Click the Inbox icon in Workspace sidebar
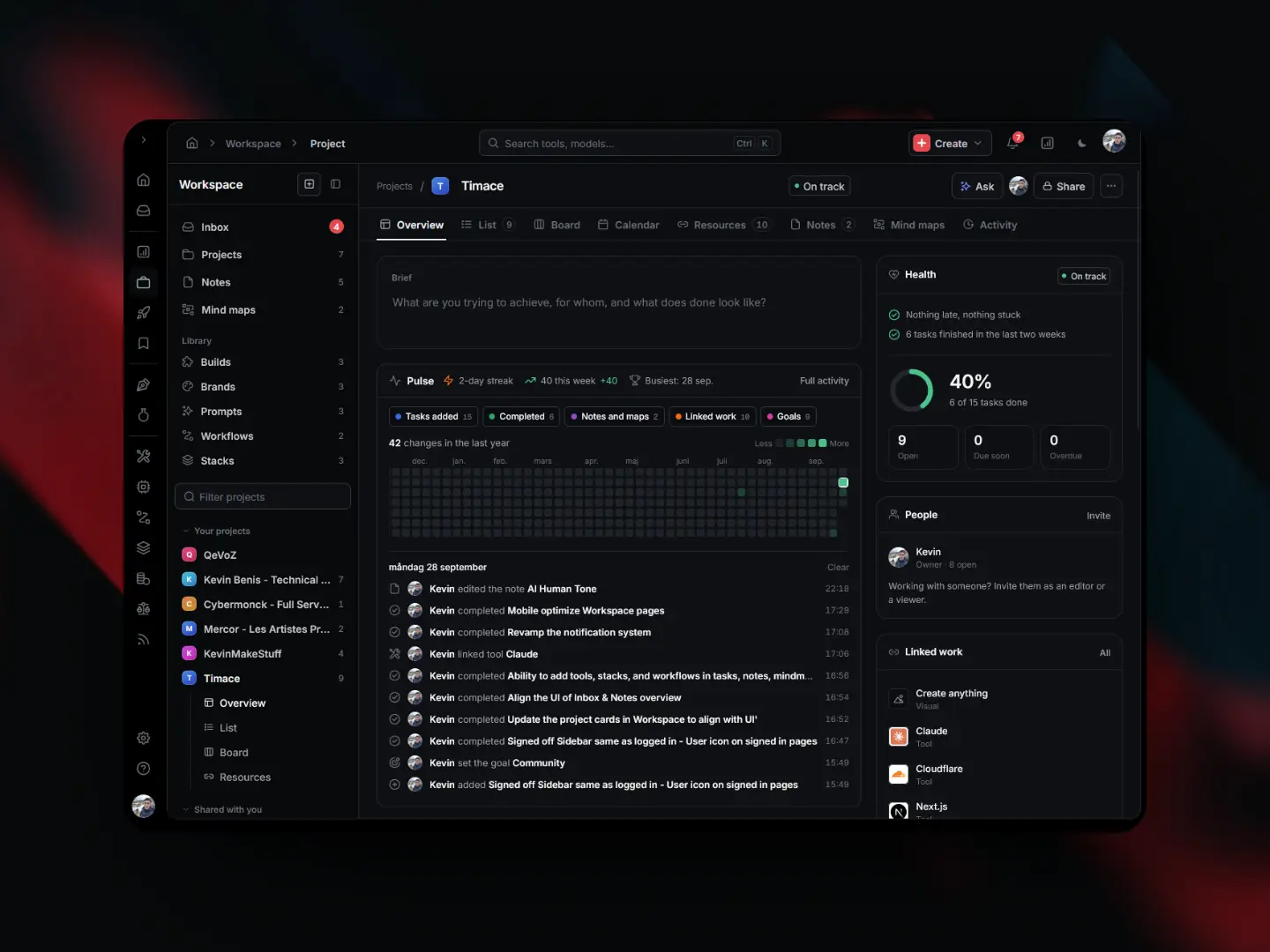Screen dimensions: 1270x952 [x=188, y=227]
